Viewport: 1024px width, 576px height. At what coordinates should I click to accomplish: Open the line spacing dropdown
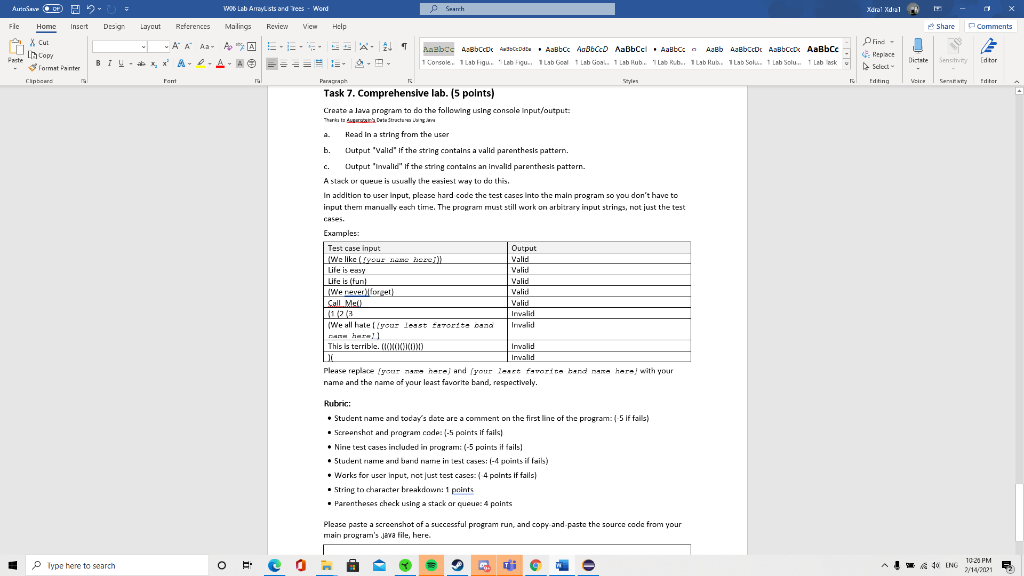click(x=344, y=64)
